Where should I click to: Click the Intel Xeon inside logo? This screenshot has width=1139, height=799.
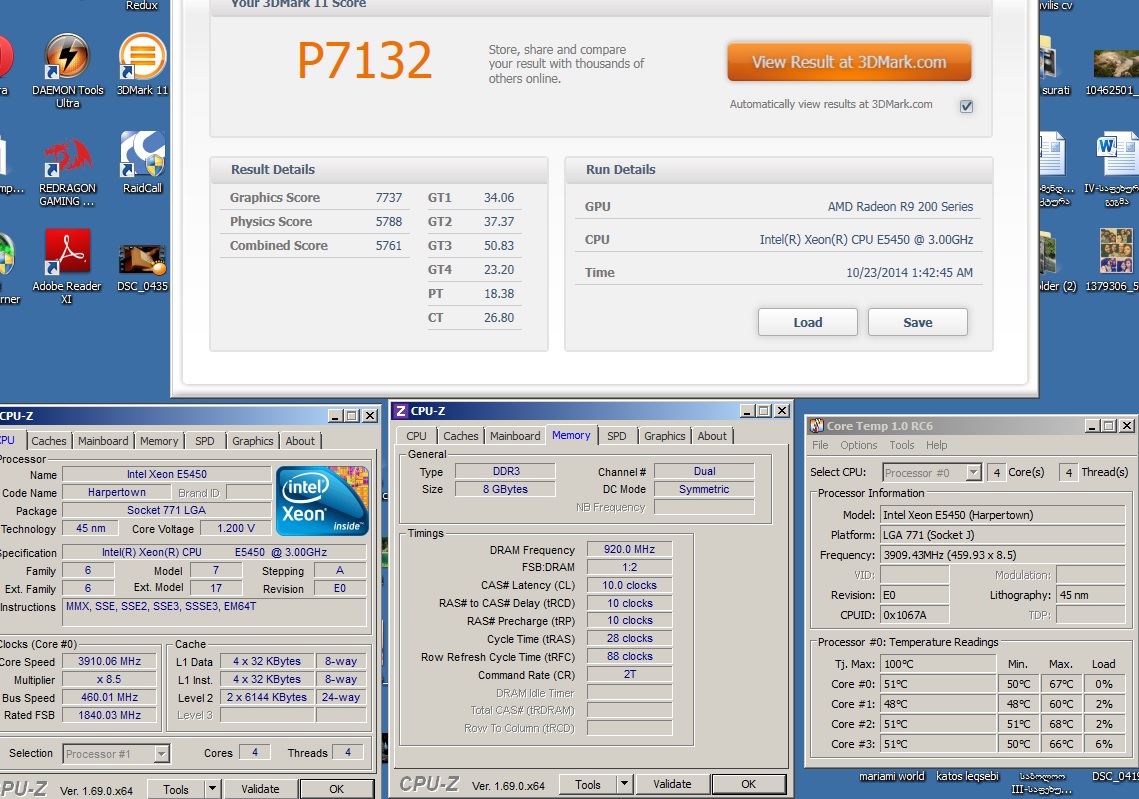pyautogui.click(x=323, y=501)
